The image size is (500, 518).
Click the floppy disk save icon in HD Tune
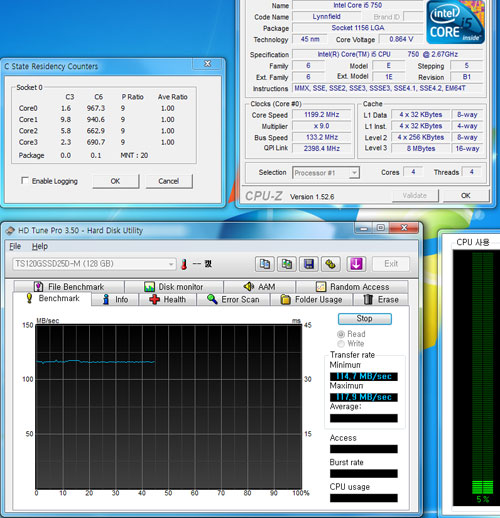309,264
